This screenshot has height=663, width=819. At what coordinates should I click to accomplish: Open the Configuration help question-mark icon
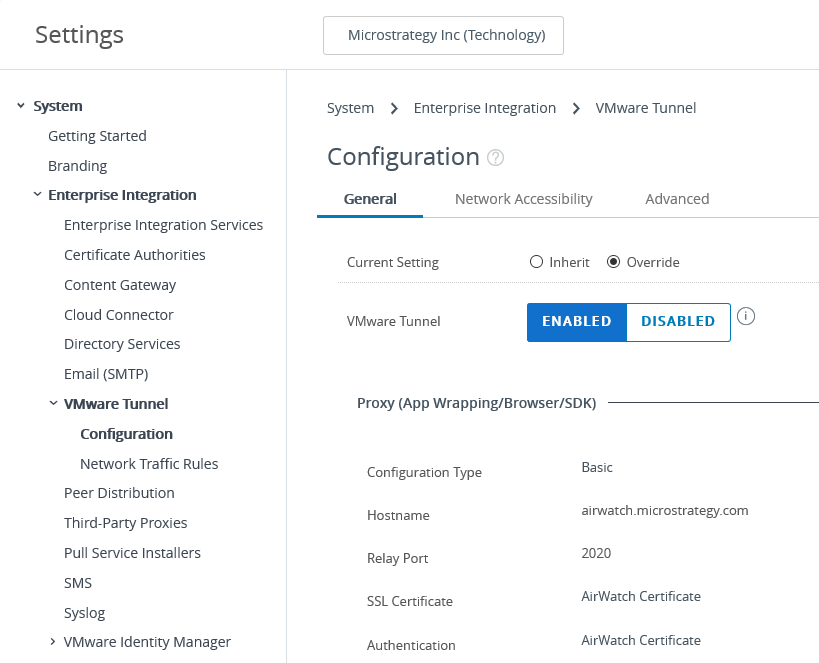point(495,157)
